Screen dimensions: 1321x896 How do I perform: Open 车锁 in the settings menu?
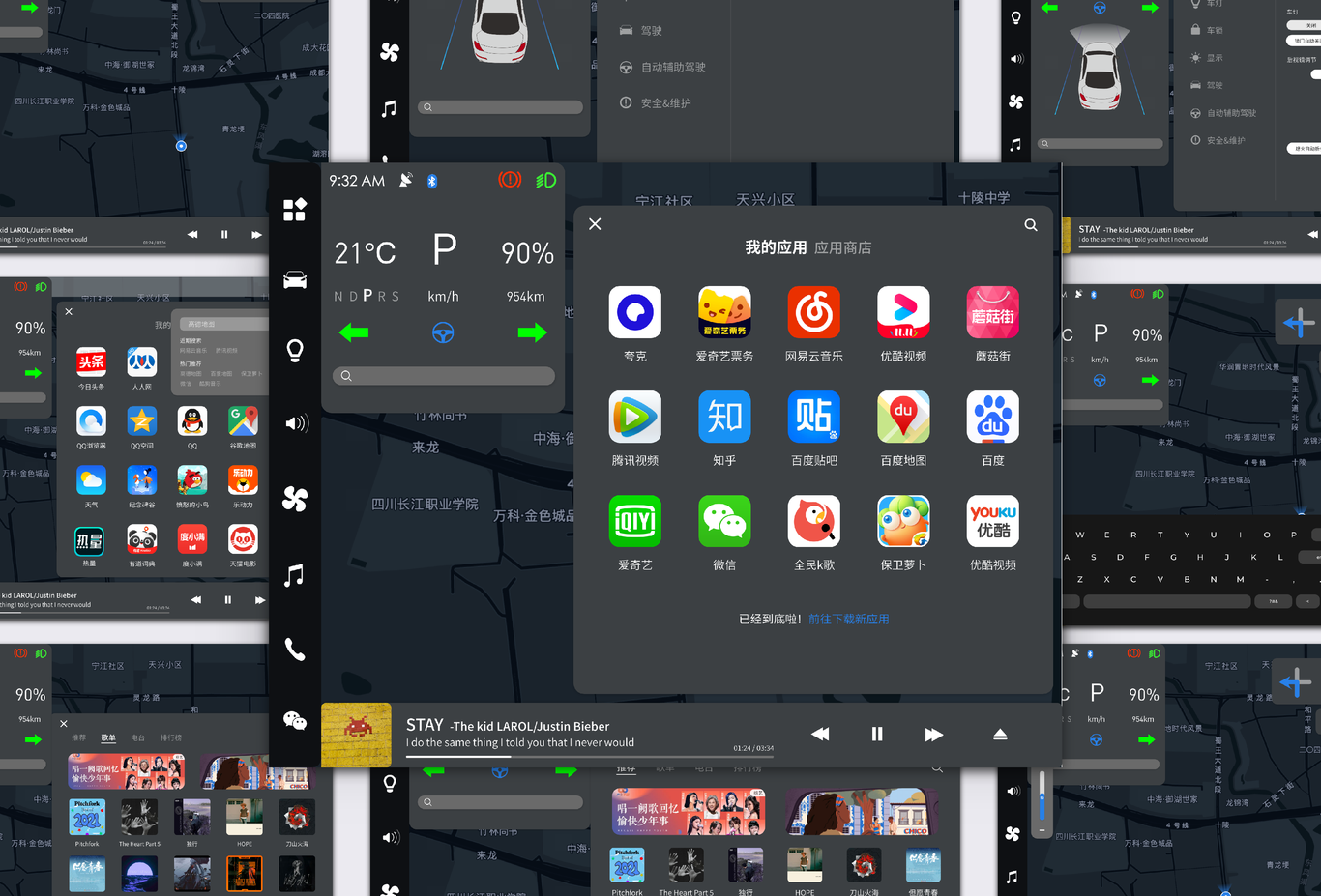point(1207,30)
